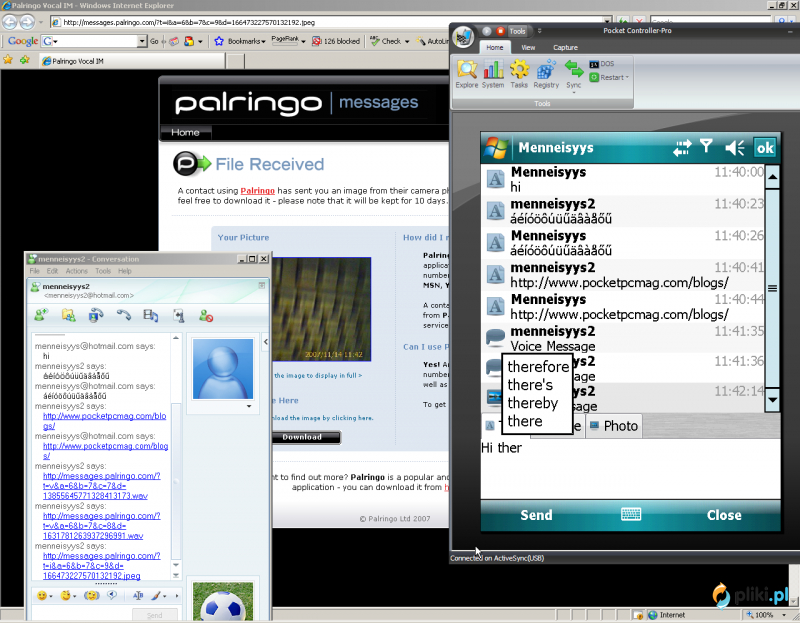Tap Close on the device softkey bar
The height and width of the screenshot is (623, 800).
[723, 515]
